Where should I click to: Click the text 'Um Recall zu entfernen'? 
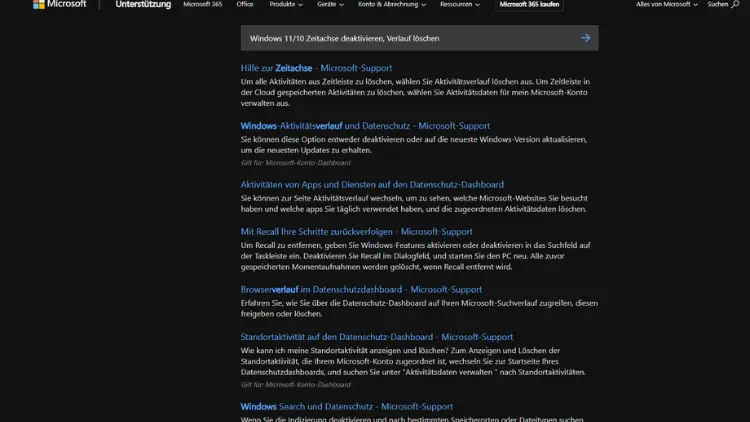pos(281,245)
